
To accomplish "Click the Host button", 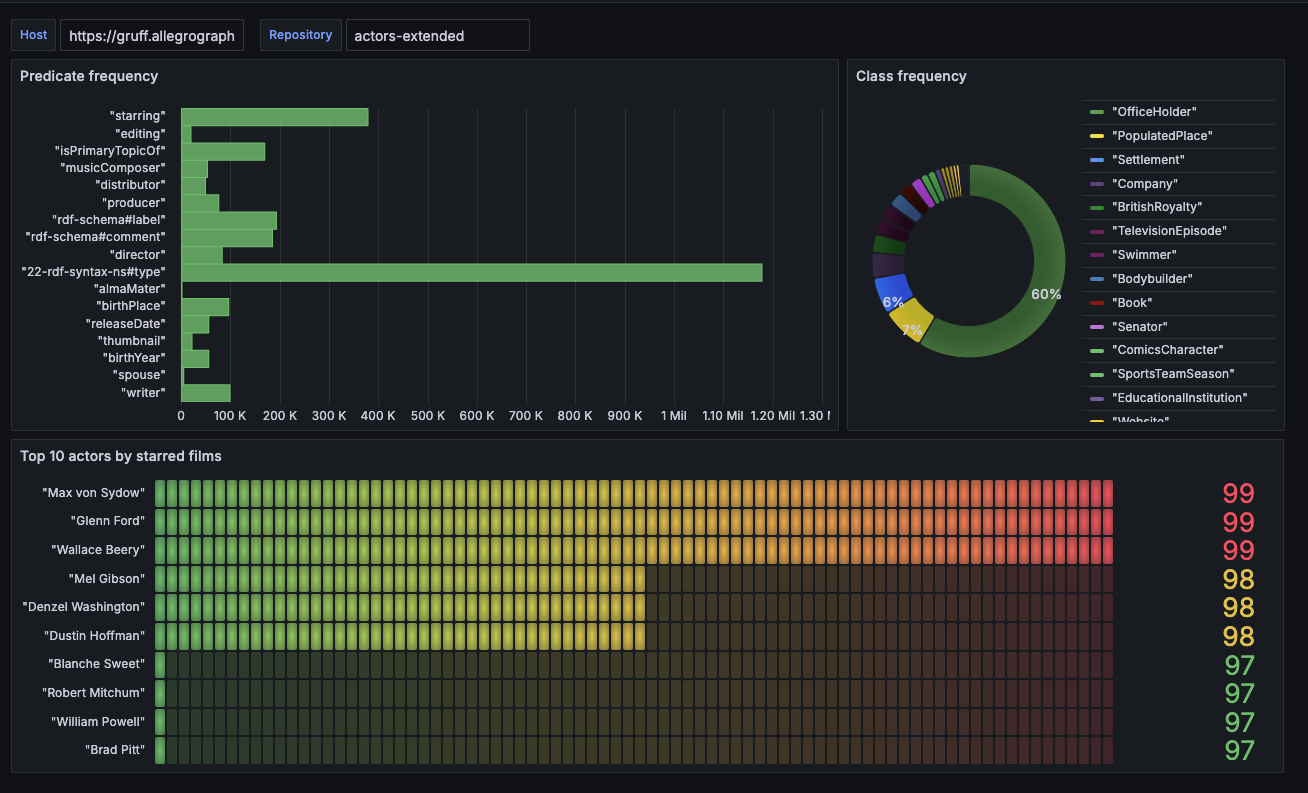I will [33, 34].
